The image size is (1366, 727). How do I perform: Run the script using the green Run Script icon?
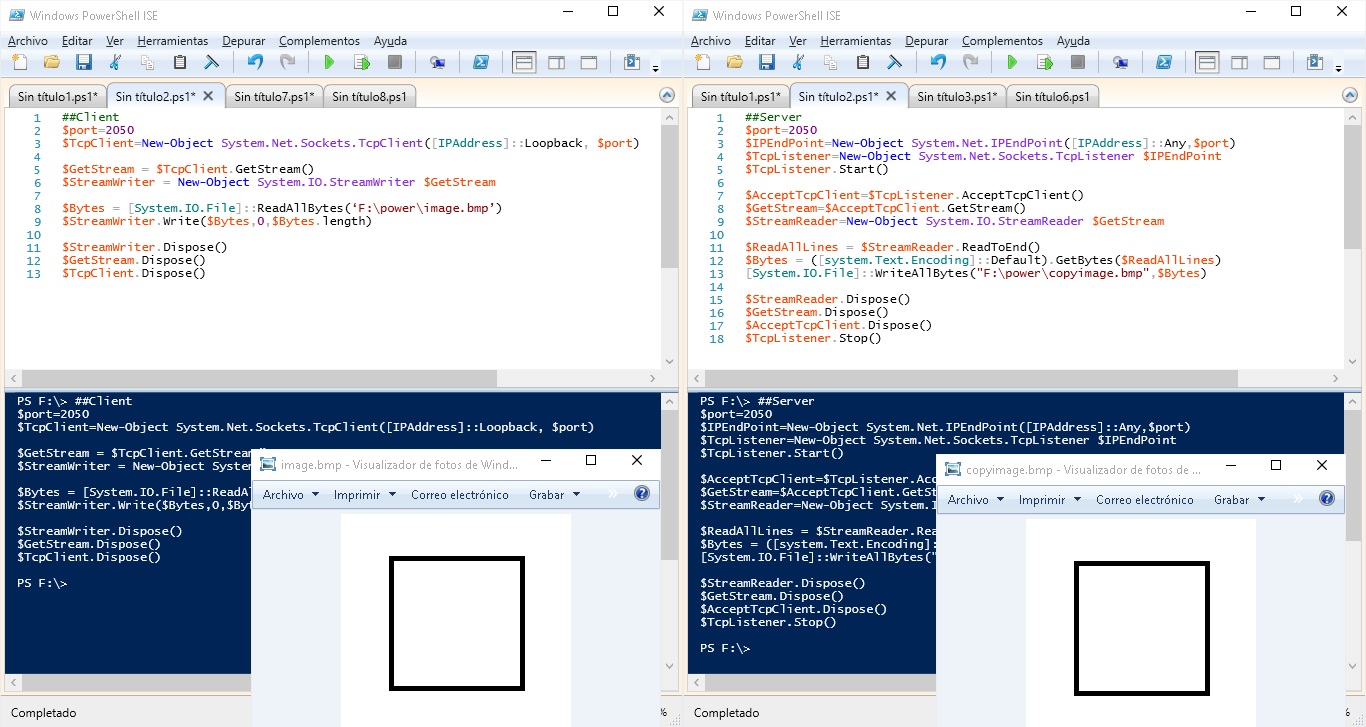click(330, 61)
